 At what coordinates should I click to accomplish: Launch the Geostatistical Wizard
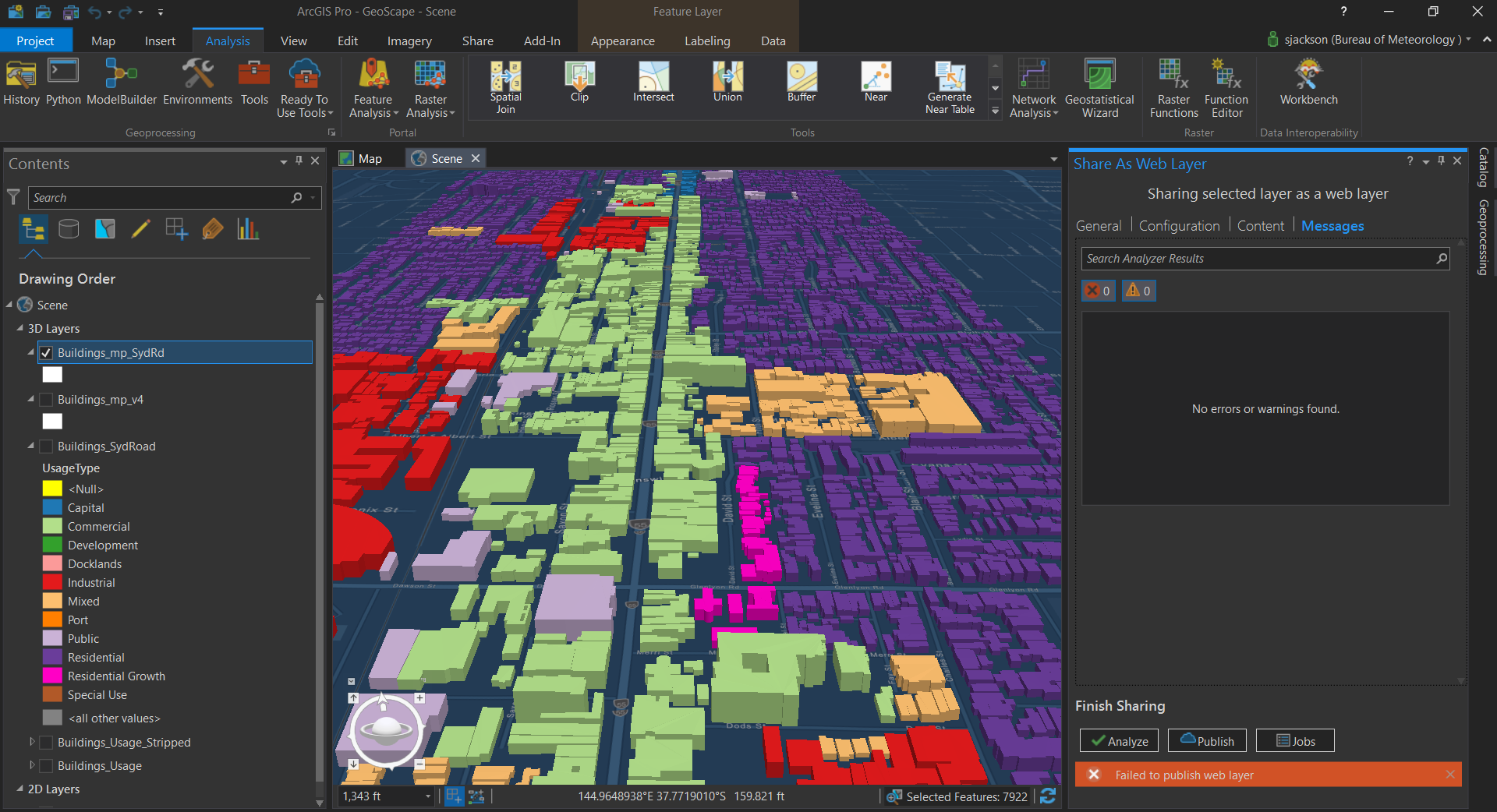pyautogui.click(x=1099, y=89)
